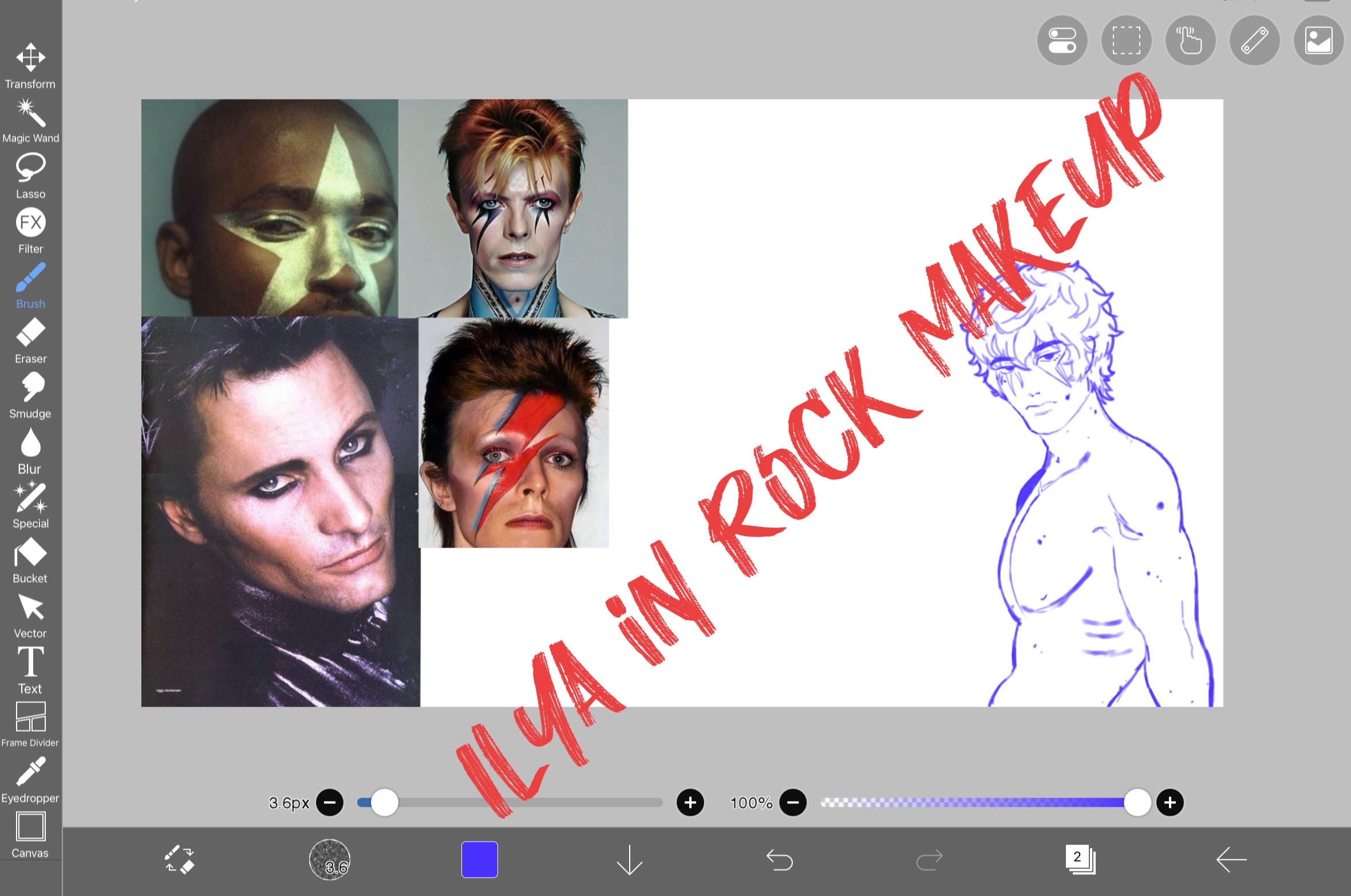Click the 100% opacity value
The width and height of the screenshot is (1351, 896).
click(751, 803)
